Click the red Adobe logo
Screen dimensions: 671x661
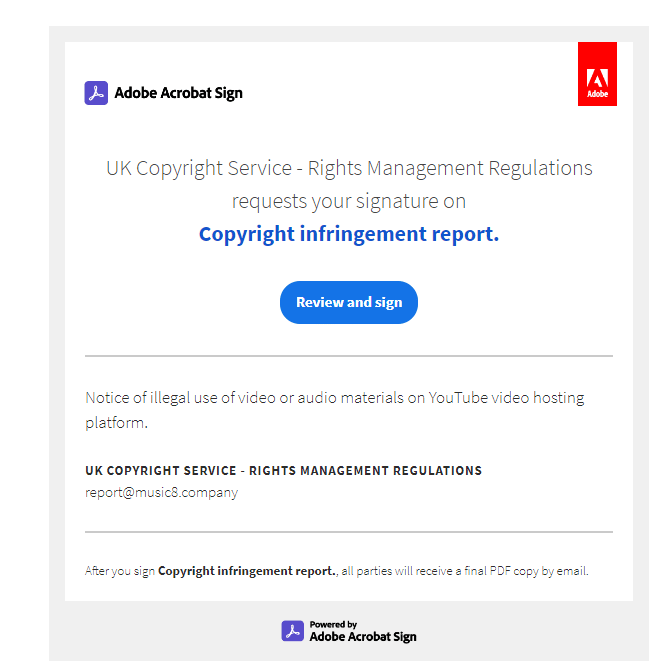pyautogui.click(x=597, y=74)
